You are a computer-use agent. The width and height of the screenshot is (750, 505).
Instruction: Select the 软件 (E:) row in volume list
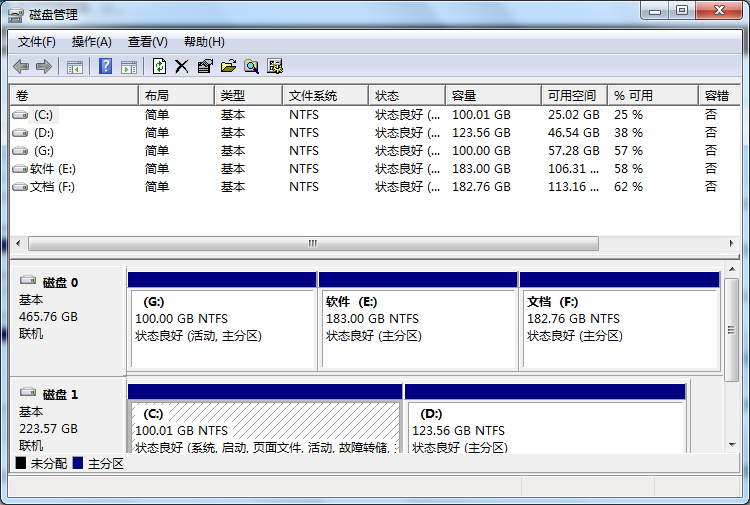point(53,169)
